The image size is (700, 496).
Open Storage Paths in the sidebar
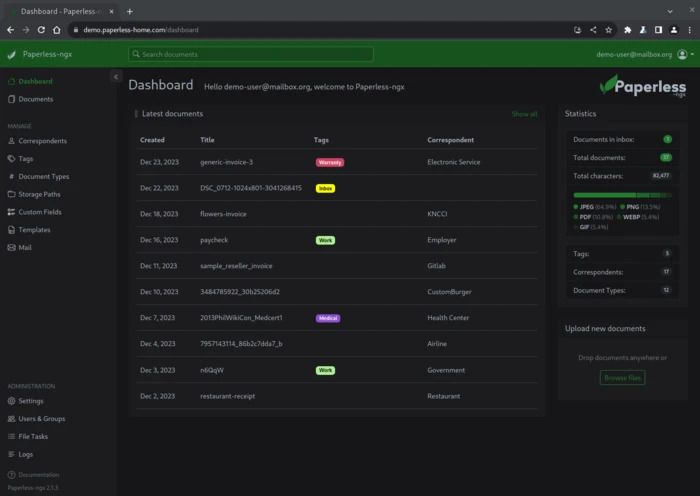[34, 194]
